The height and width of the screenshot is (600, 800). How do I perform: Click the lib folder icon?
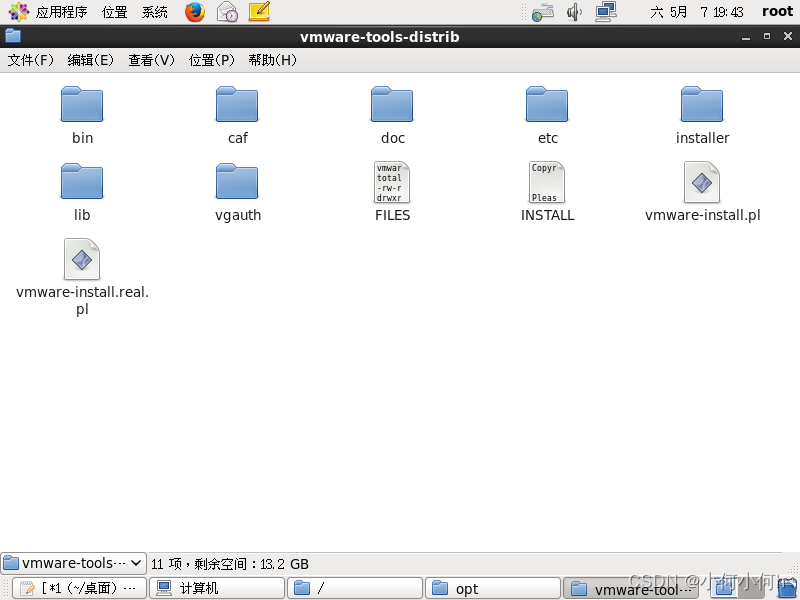82,181
